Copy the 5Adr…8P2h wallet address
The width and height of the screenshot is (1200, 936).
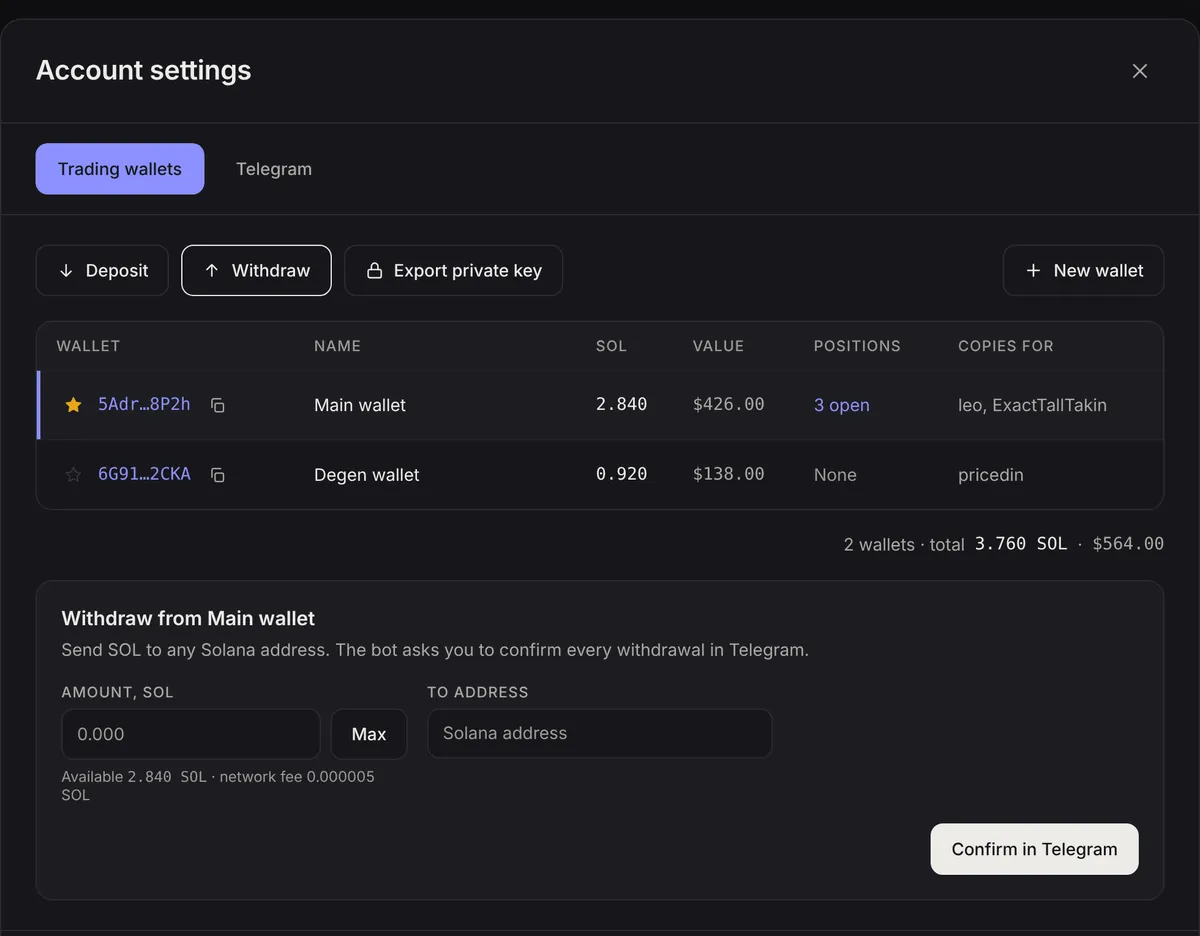pyautogui.click(x=218, y=405)
